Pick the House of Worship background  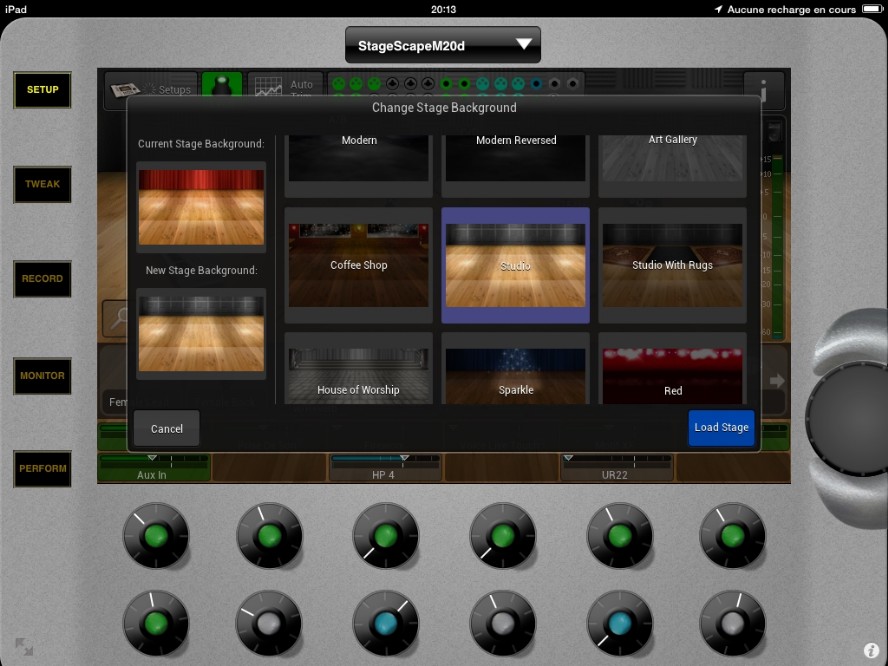click(359, 370)
